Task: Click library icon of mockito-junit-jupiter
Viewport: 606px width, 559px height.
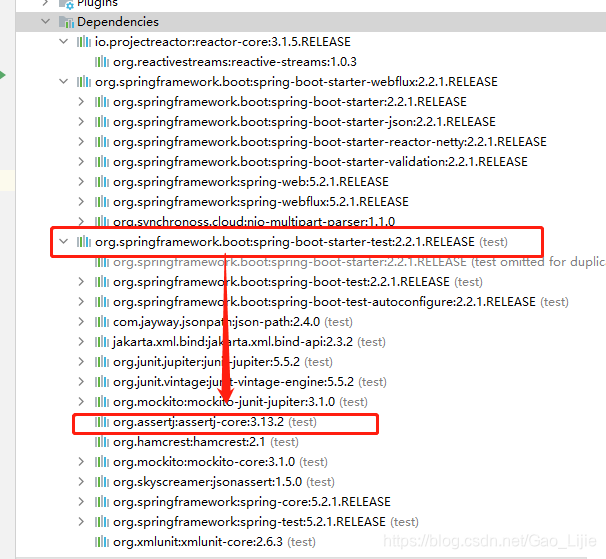Action: 102,402
